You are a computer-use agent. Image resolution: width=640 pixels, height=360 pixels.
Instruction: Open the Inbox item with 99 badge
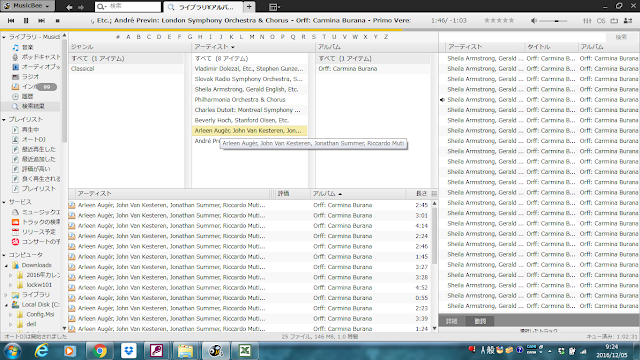pos(34,87)
